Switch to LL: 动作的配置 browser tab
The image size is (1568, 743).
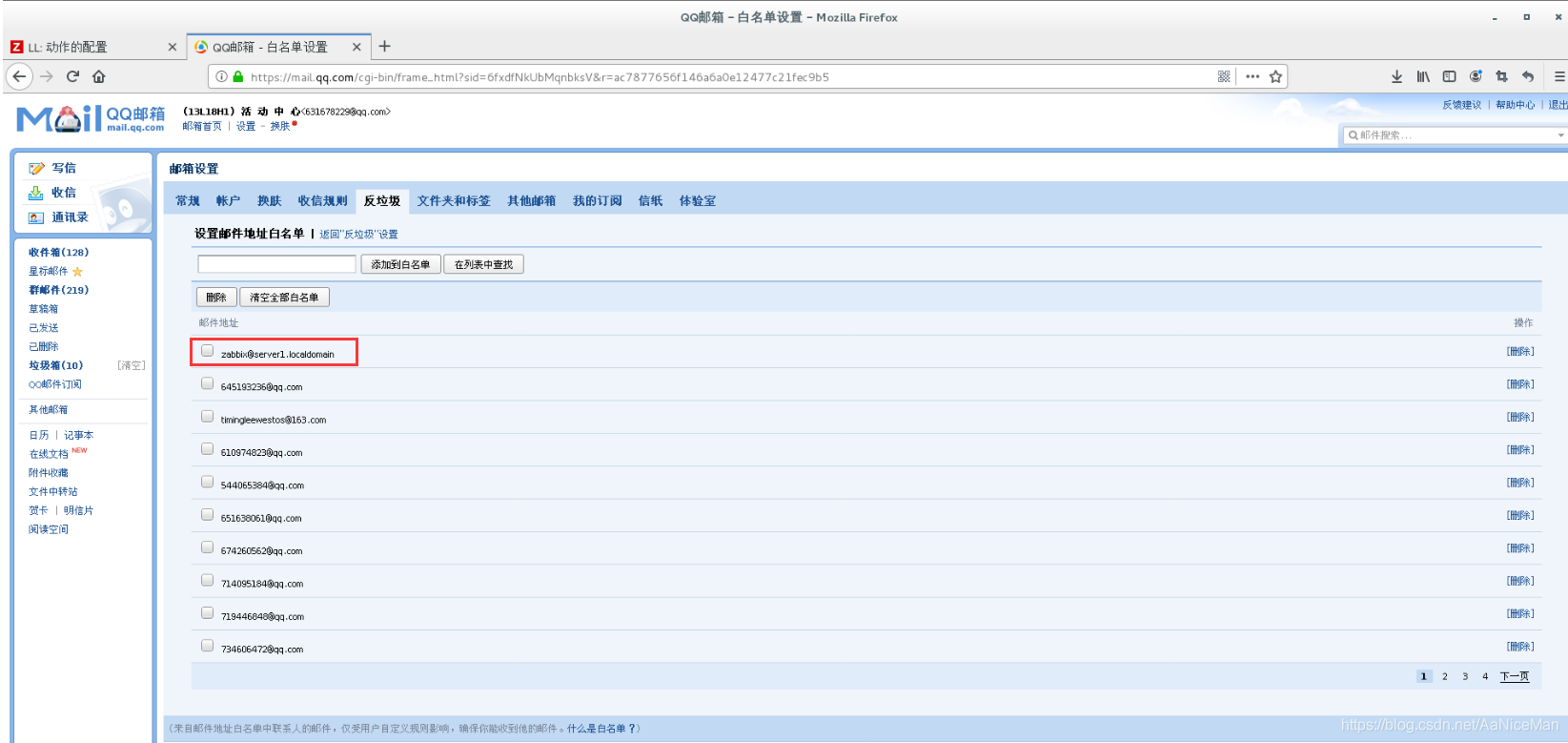(93, 47)
